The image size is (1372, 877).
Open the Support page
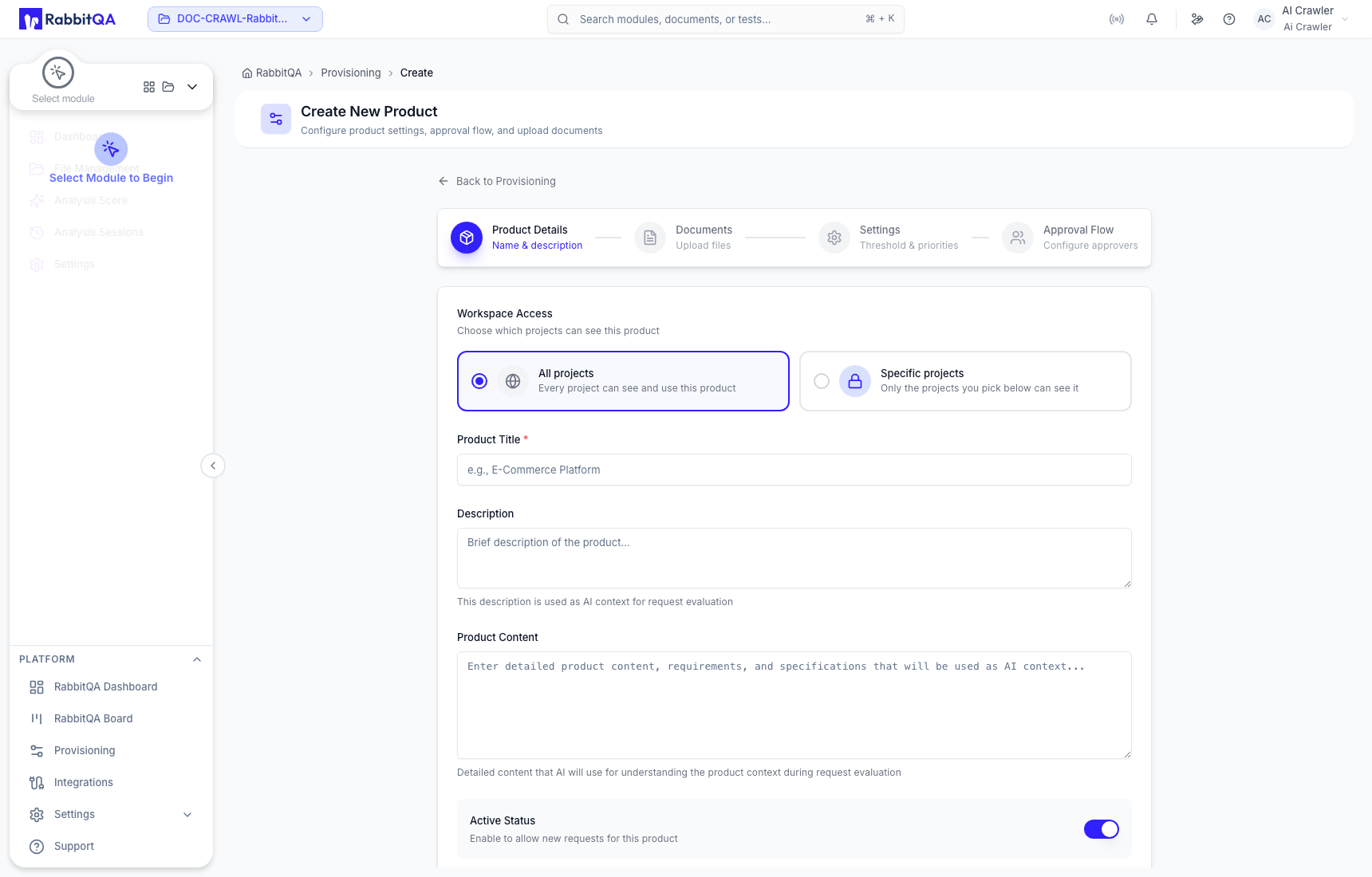click(x=111, y=846)
